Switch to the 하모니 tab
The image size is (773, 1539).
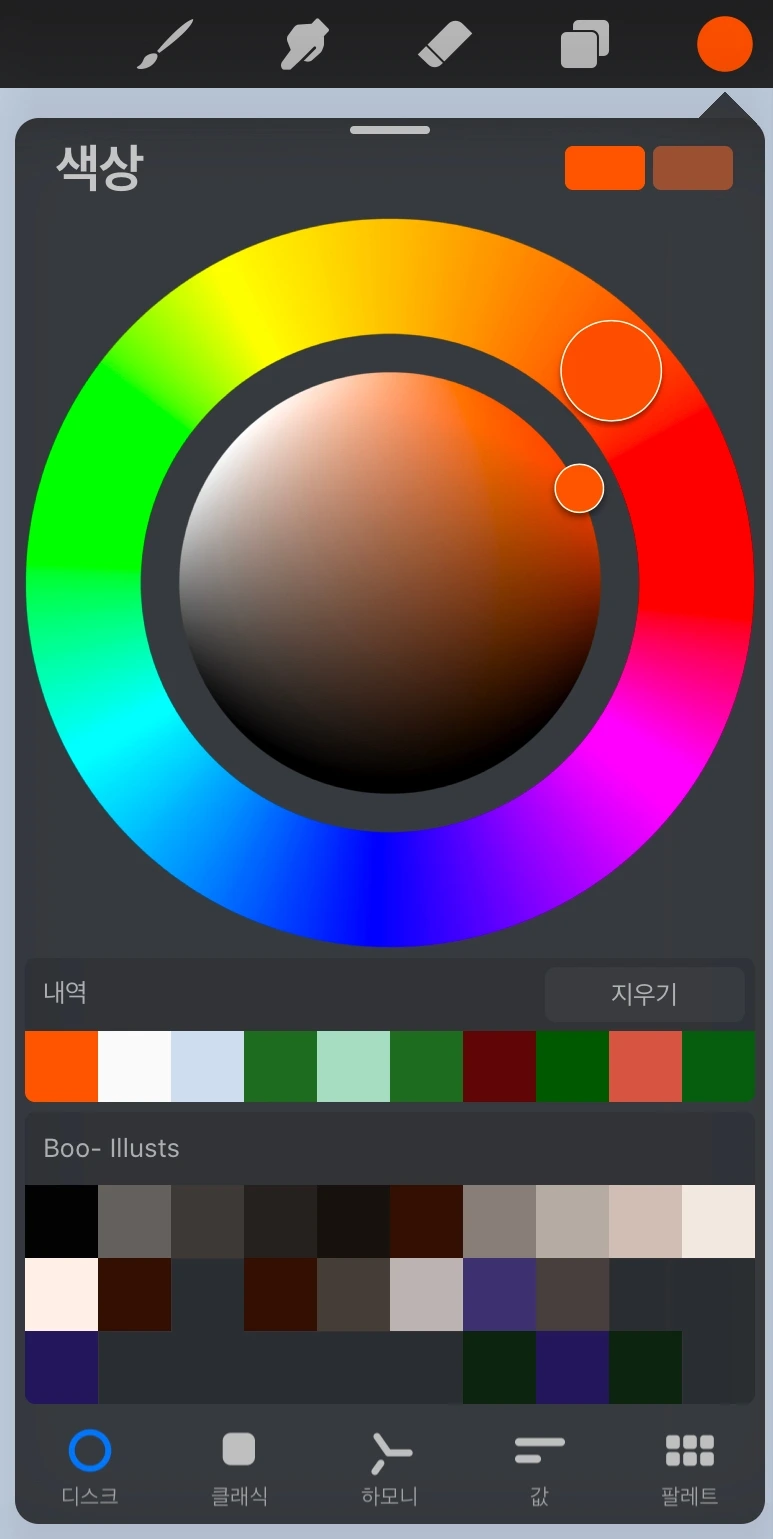pyautogui.click(x=390, y=1468)
